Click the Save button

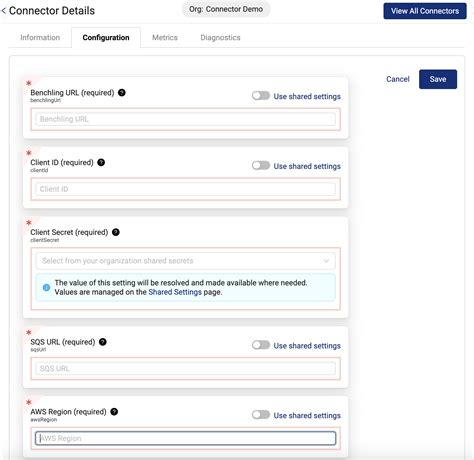coord(438,79)
